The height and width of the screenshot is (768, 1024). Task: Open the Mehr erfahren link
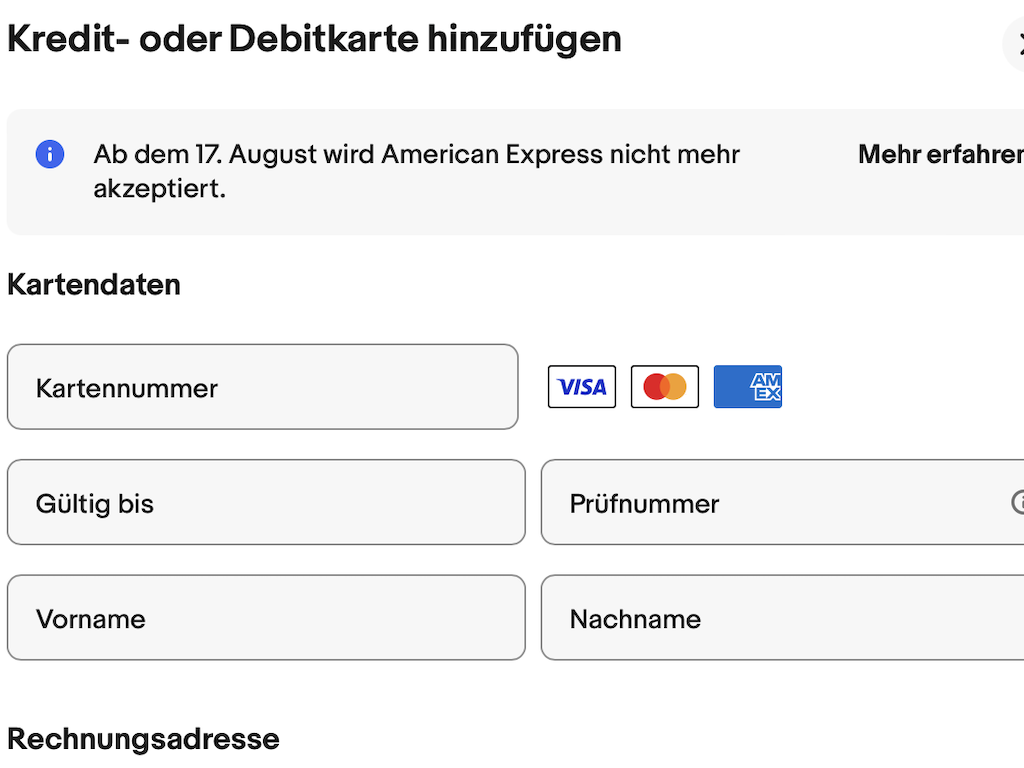coord(940,155)
